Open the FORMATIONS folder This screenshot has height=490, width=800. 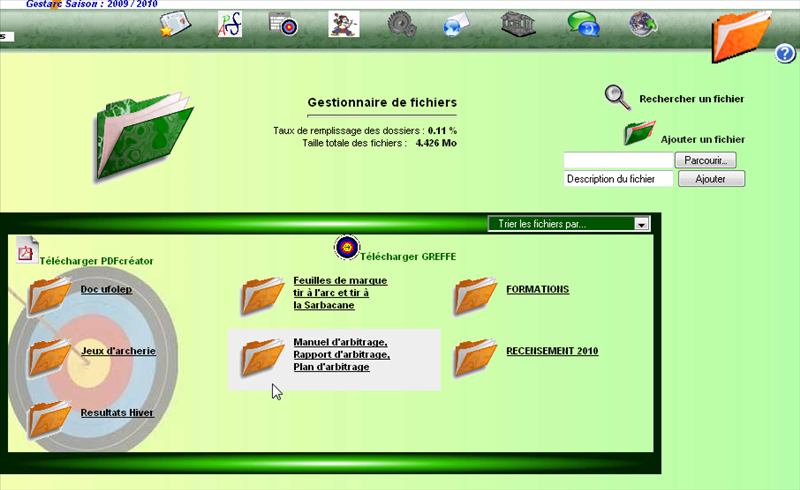pos(537,289)
